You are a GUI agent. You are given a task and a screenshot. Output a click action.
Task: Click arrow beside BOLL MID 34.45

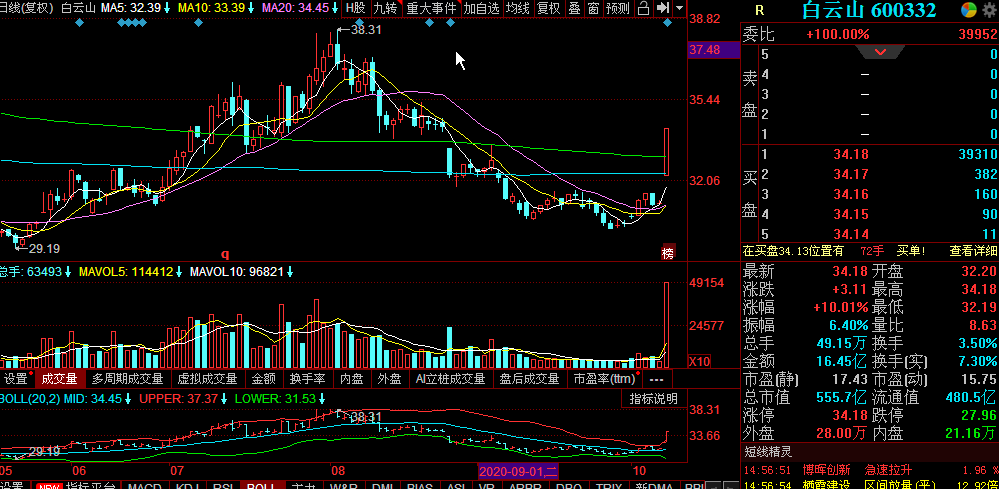(128, 399)
